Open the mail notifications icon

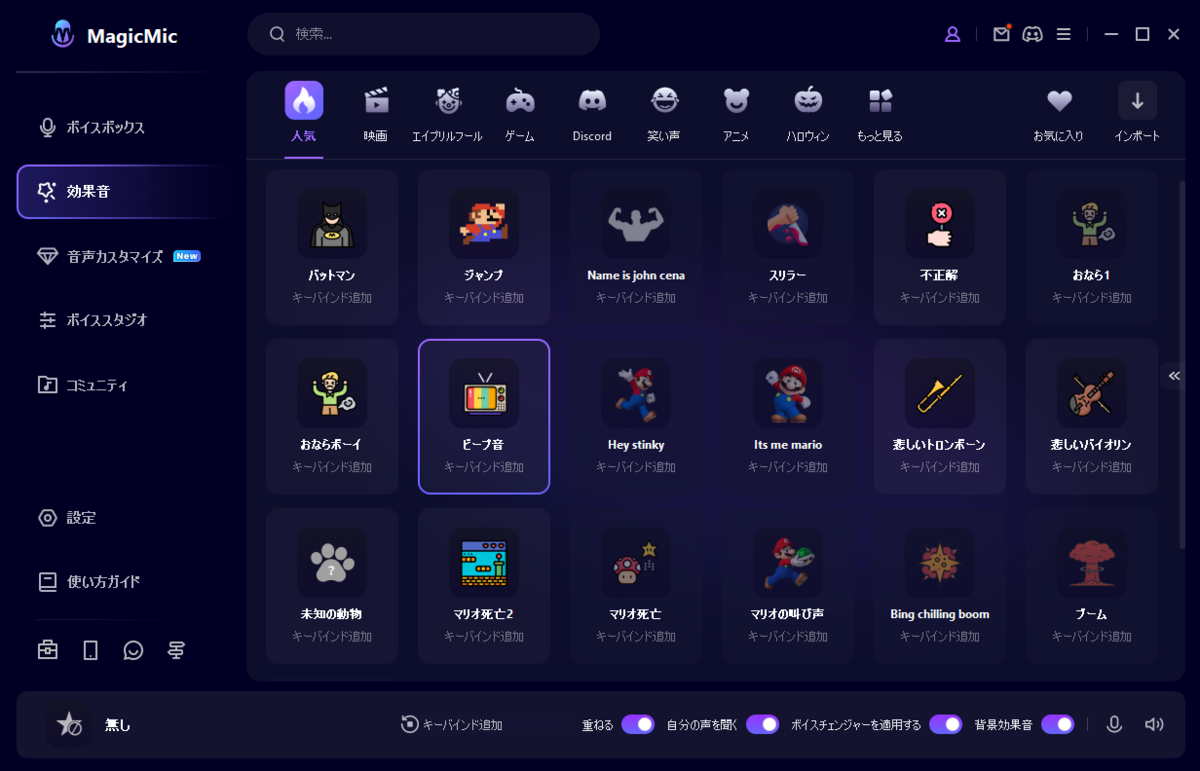(1001, 34)
